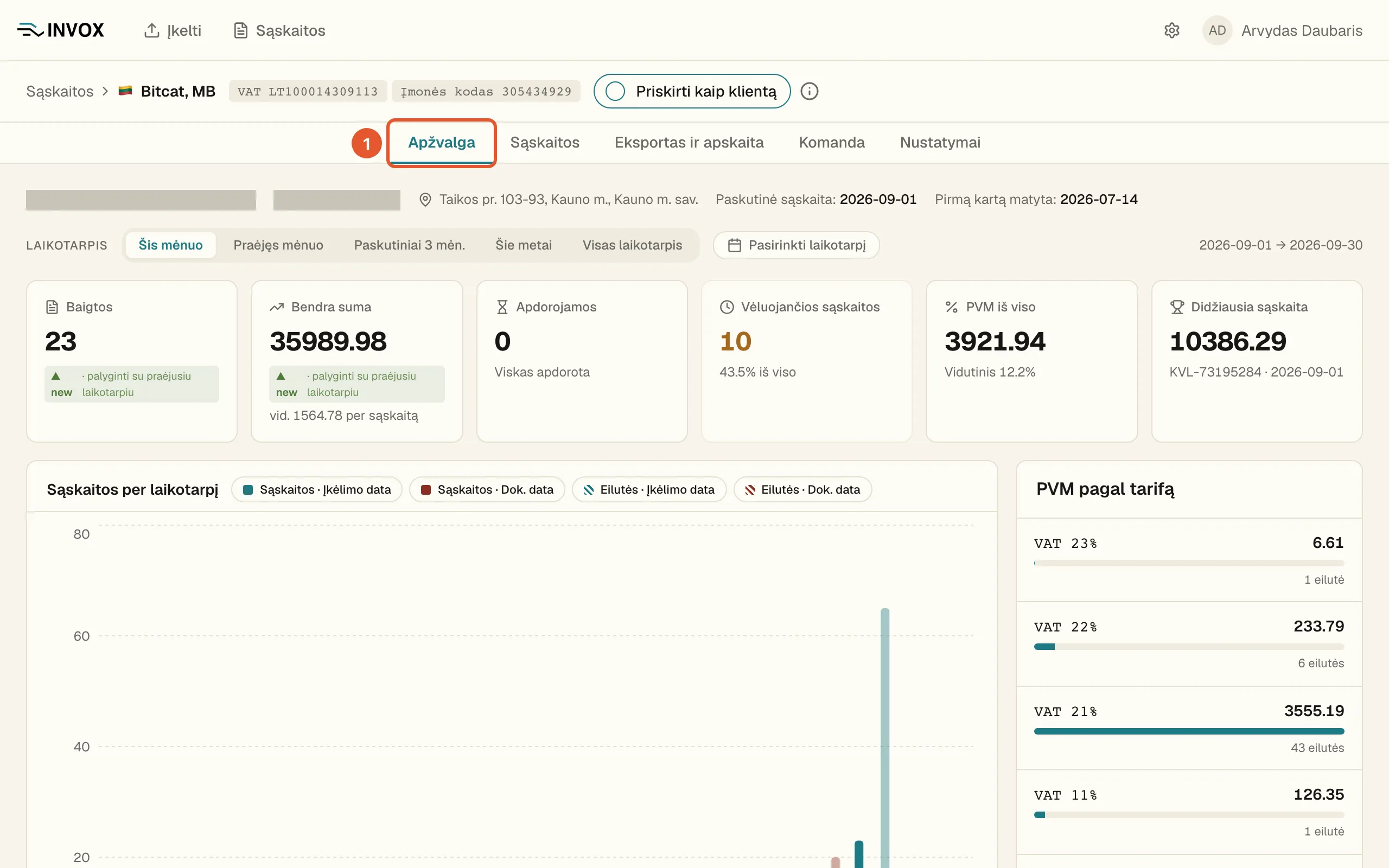The width and height of the screenshot is (1389, 868).
Task: Click the VAT 21% amount 3555.19
Action: (1314, 711)
